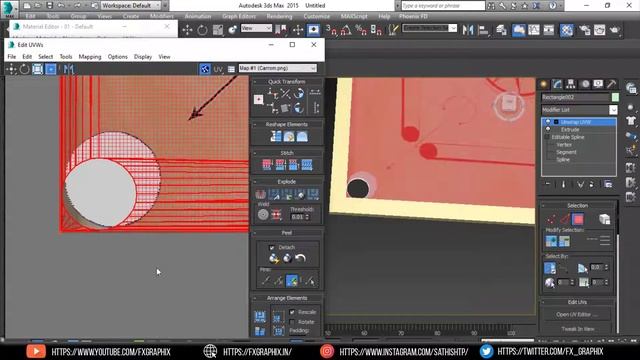Toggle Pin Stack button under modifier stack
This screenshot has width=640, height=360.
548,184
